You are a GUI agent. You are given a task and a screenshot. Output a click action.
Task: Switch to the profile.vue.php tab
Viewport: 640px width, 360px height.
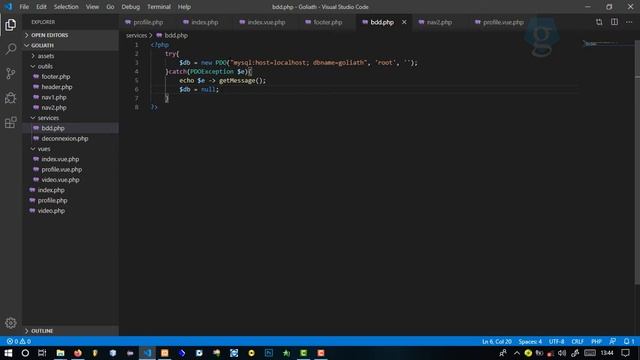(503, 22)
